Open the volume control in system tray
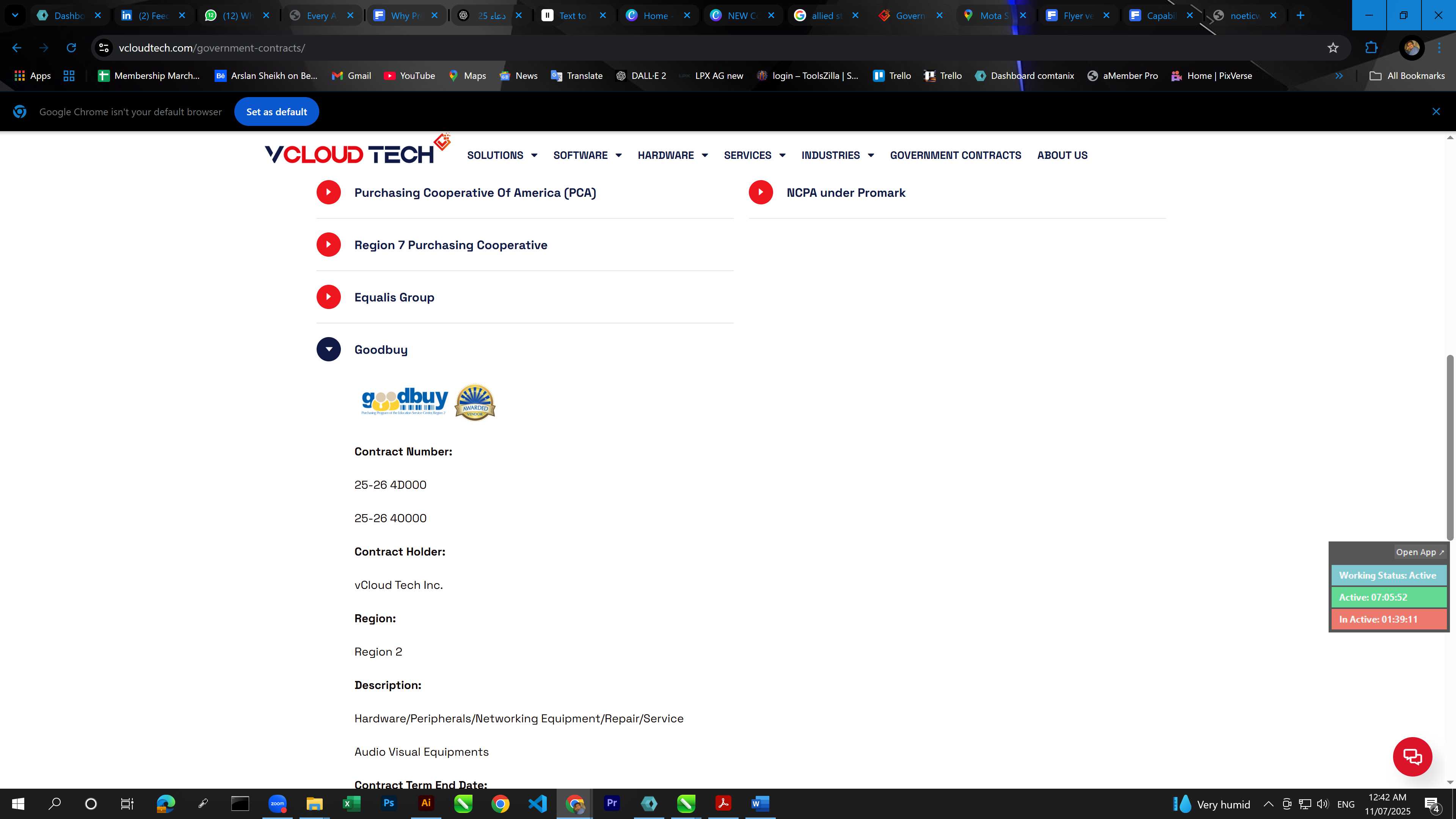This screenshot has height=819, width=1456. click(x=1323, y=804)
